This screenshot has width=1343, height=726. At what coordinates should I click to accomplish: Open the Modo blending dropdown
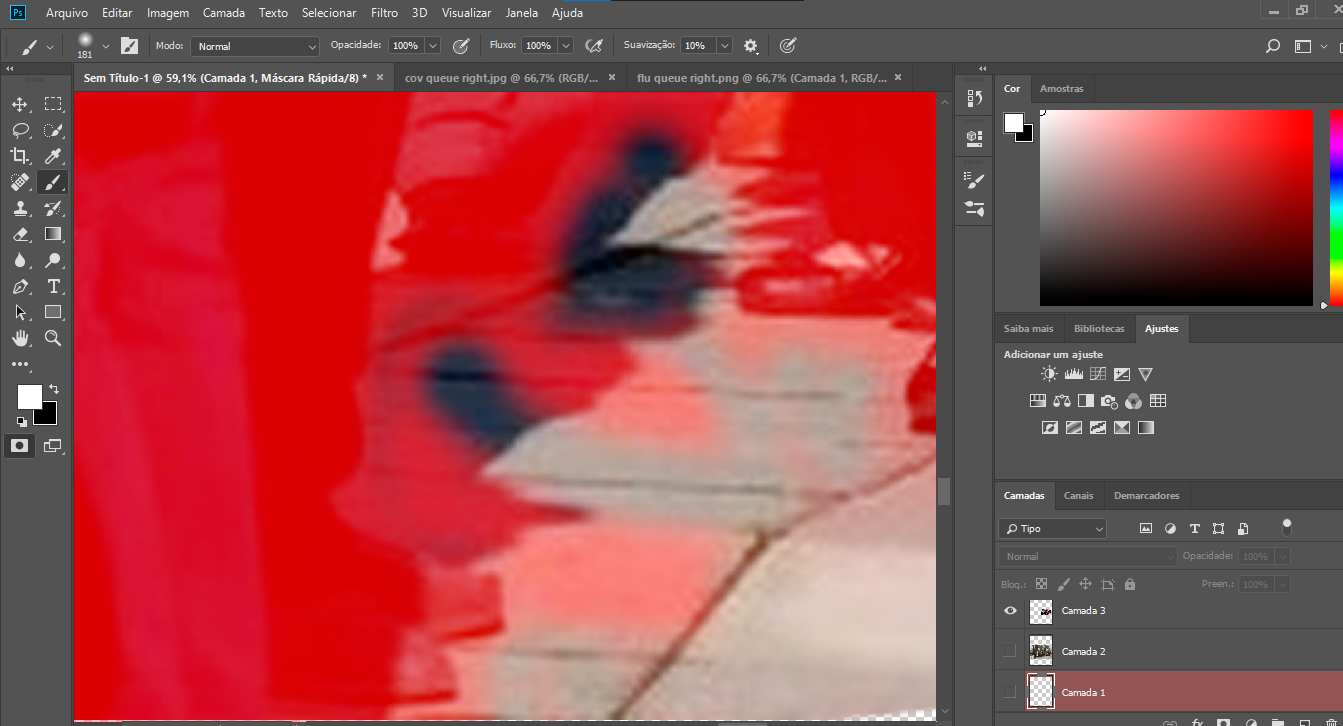[254, 46]
